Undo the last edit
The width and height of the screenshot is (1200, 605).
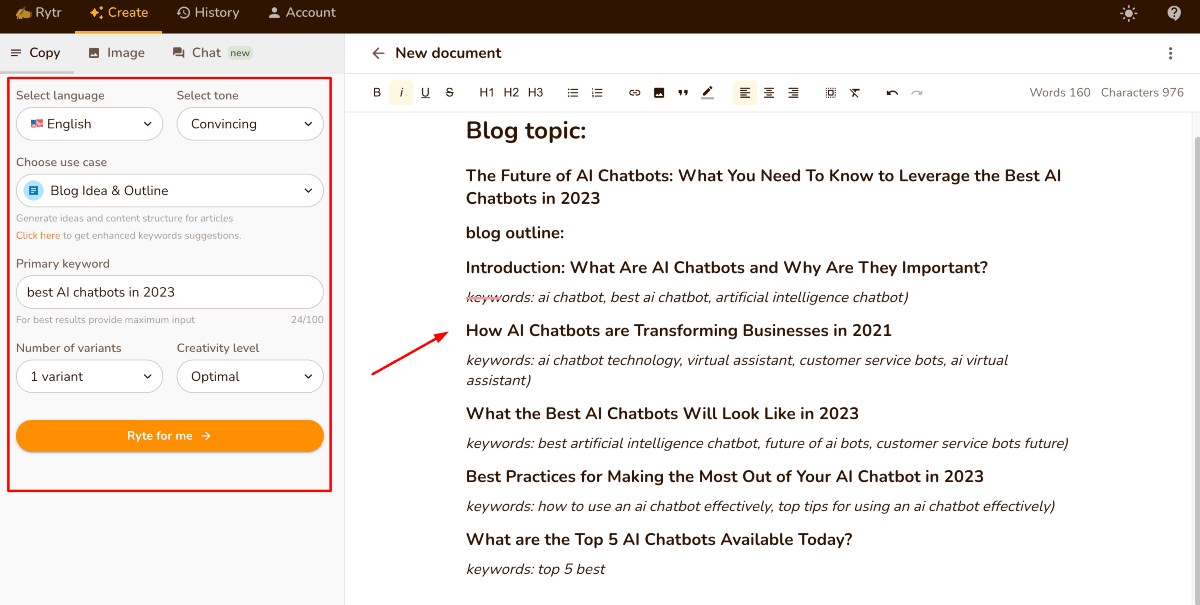[892, 93]
